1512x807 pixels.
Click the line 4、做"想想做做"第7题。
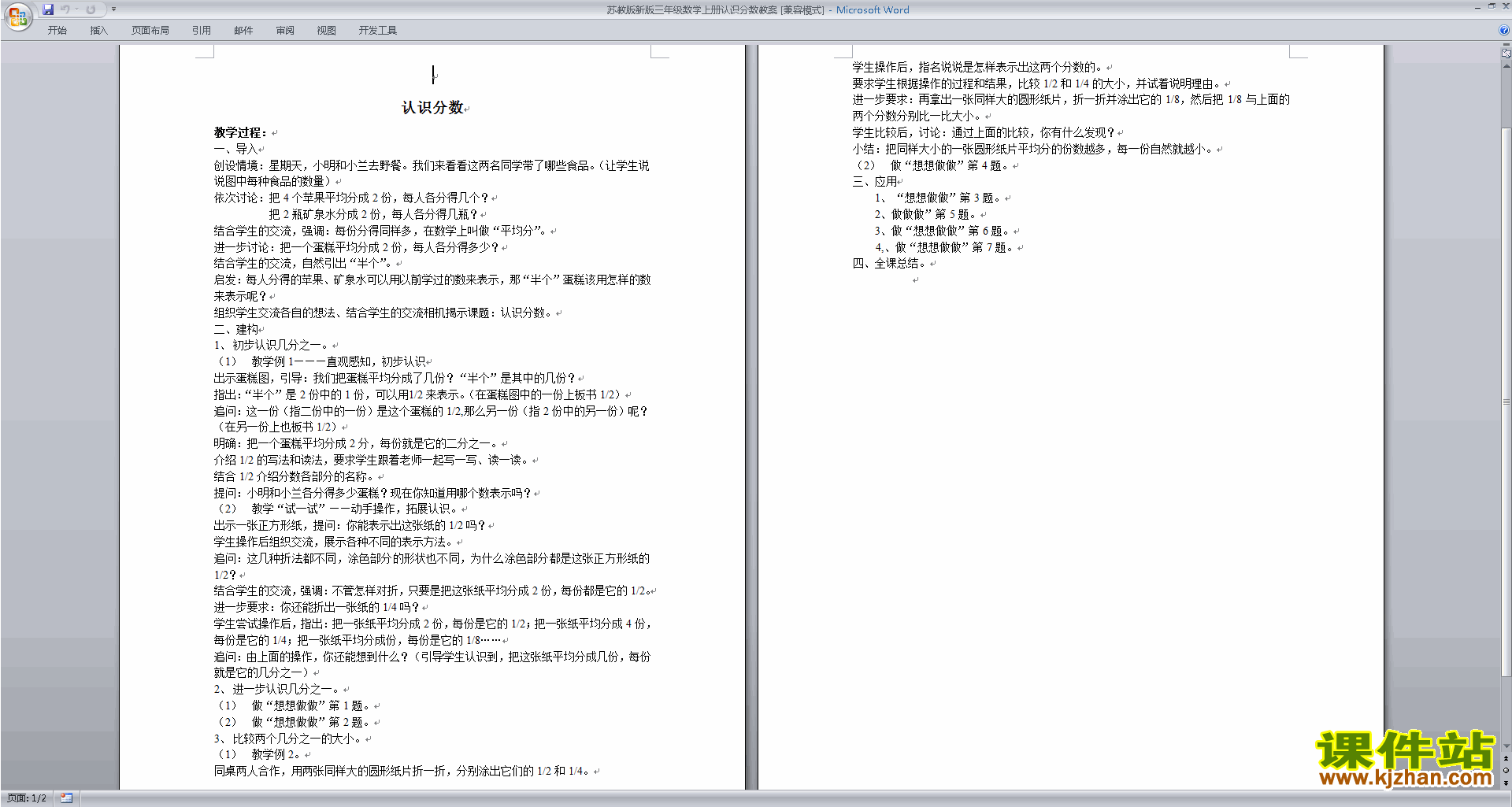pyautogui.click(x=945, y=247)
